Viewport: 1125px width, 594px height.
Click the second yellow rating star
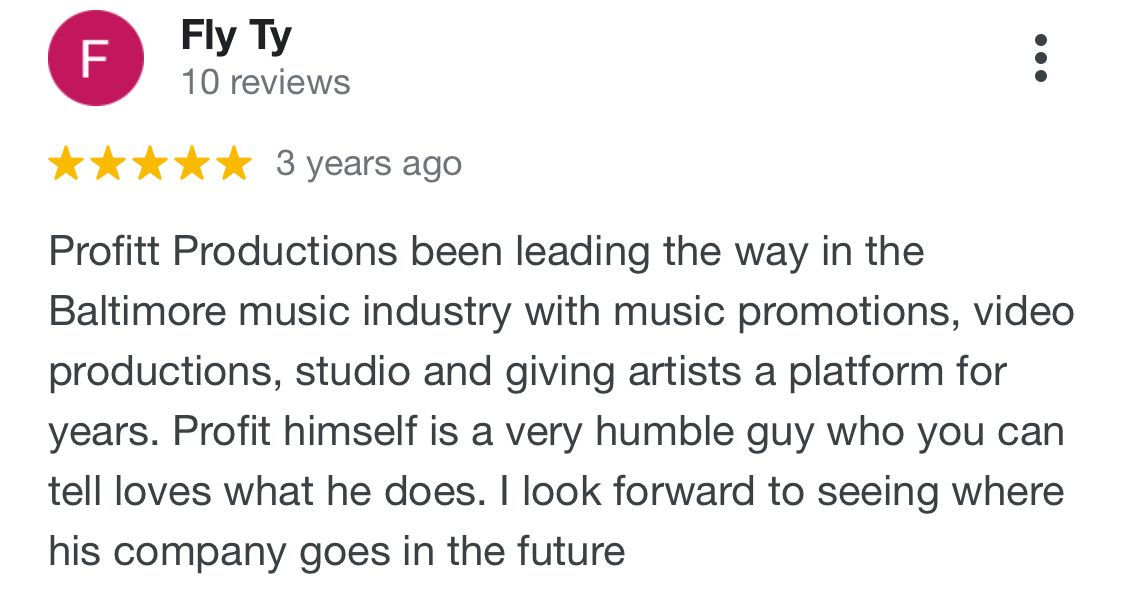[x=107, y=164]
